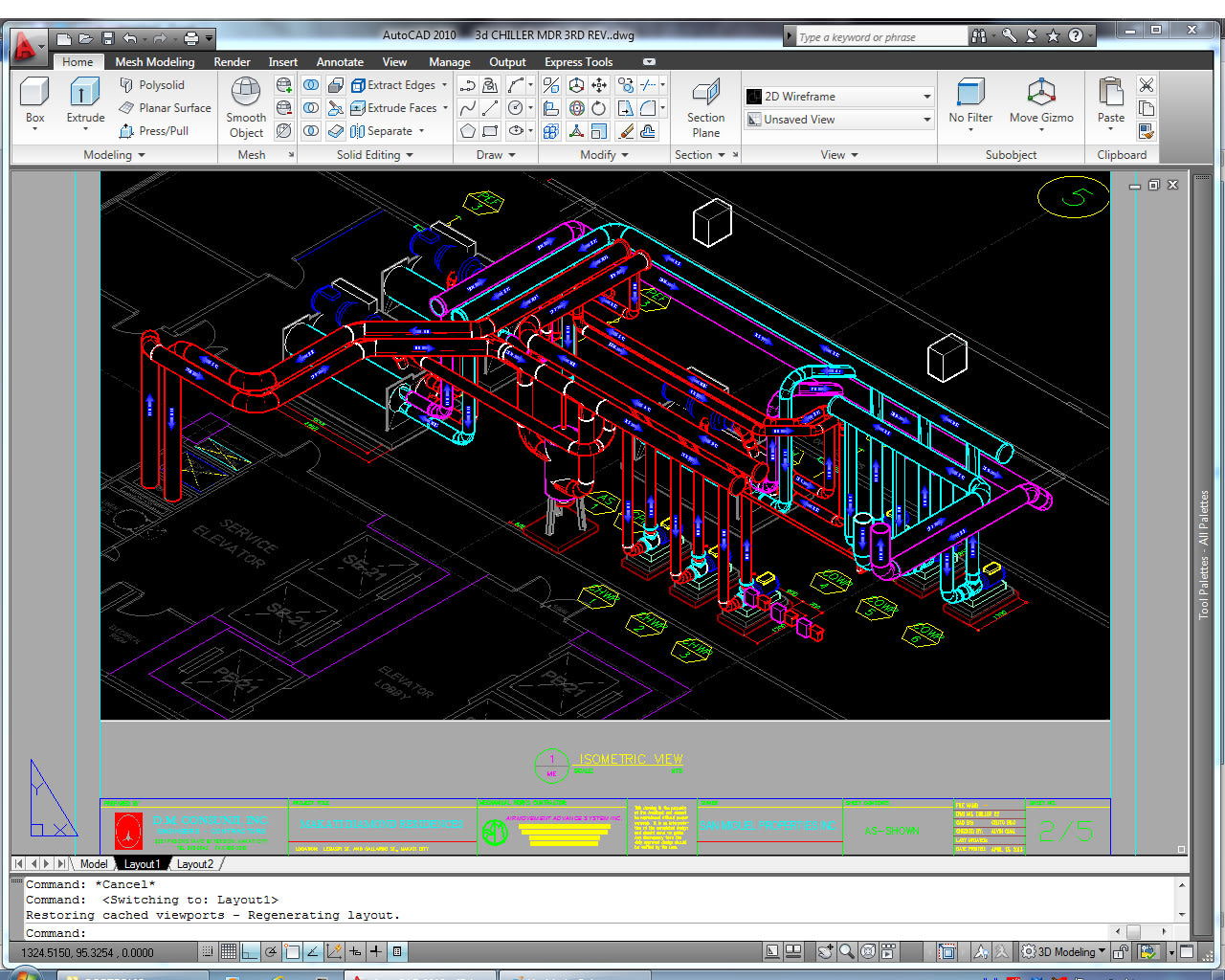Click the Favorites star icon
1225x980 pixels.
pyautogui.click(x=1054, y=36)
